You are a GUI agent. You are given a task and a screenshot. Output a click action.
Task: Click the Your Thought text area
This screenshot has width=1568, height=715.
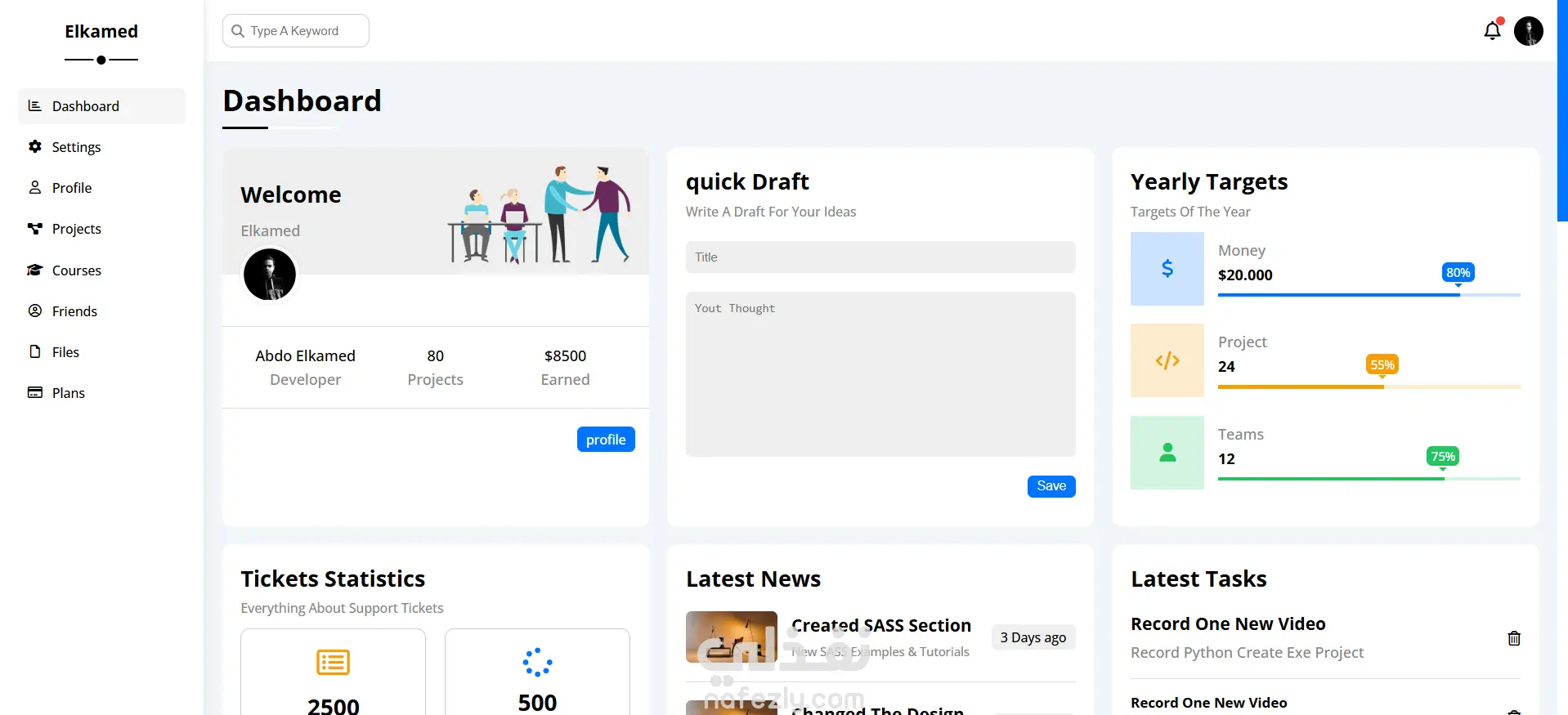pos(880,374)
